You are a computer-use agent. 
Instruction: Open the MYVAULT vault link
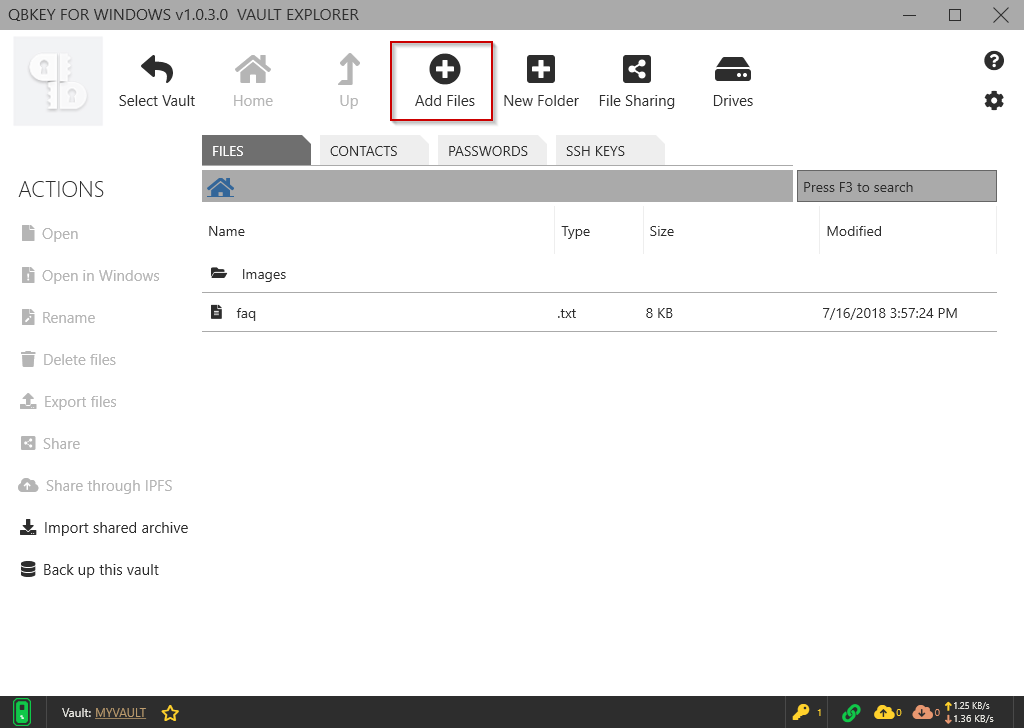[120, 713]
